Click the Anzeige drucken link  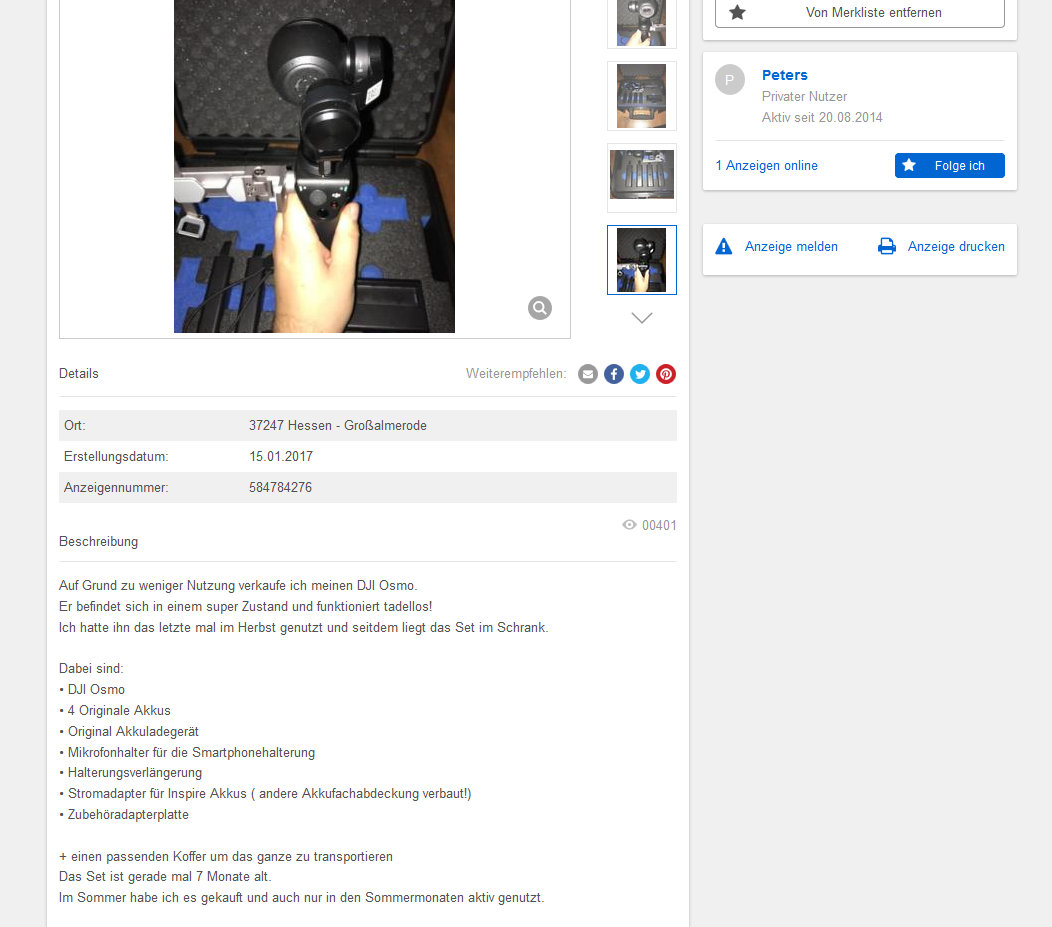956,246
